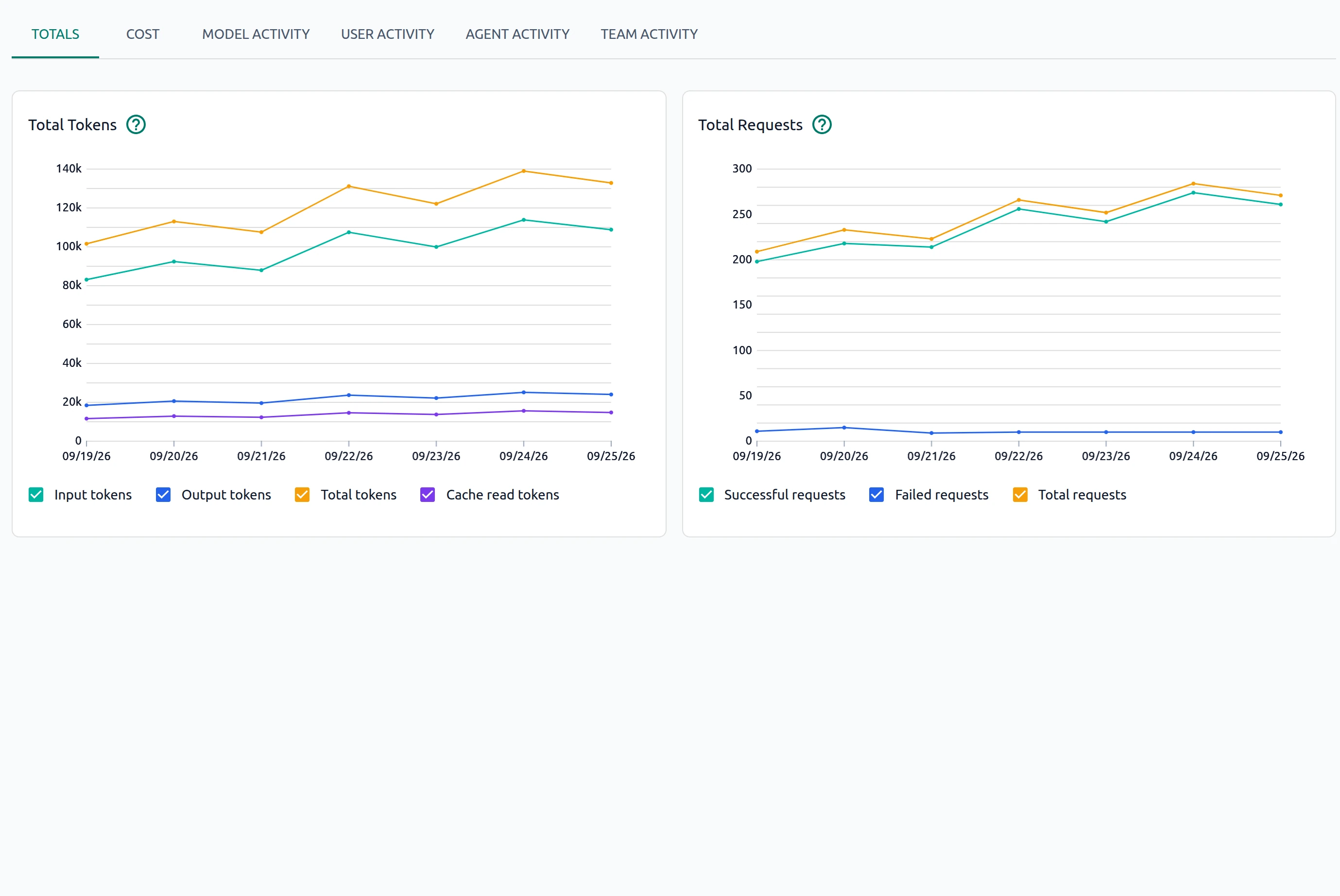Click the 09/25/26 label on Total Requests axis

pos(1280,456)
